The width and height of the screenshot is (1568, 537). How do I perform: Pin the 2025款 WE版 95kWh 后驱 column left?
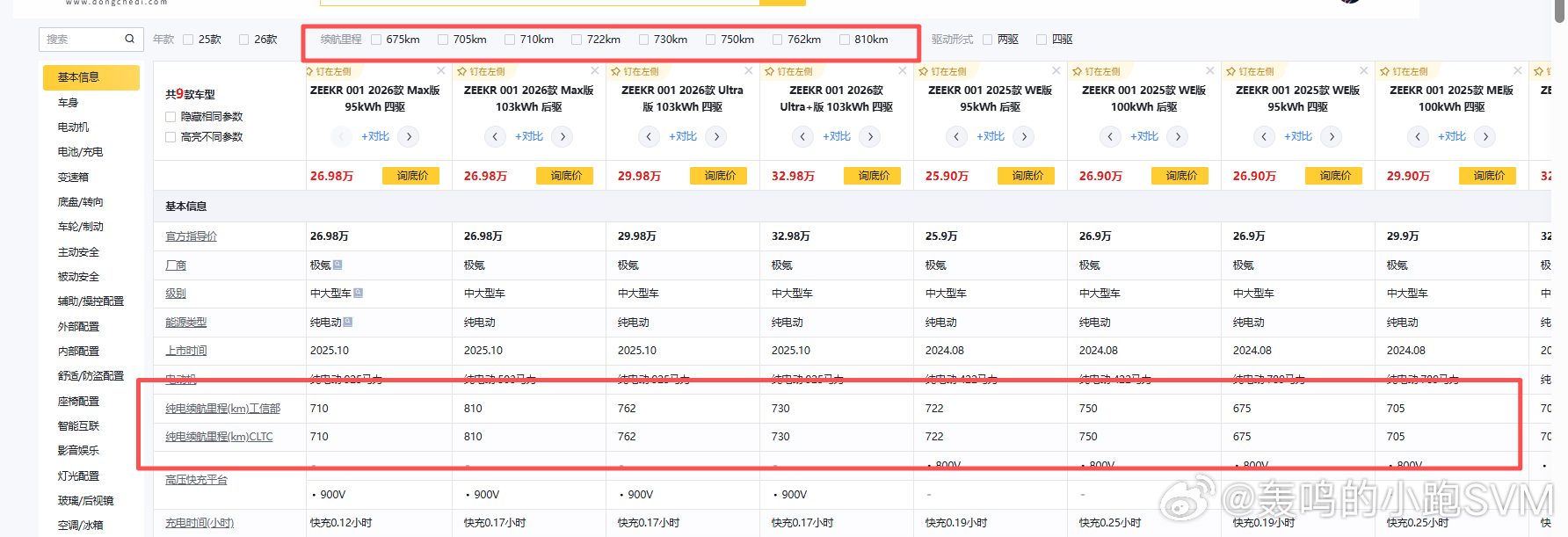[943, 71]
